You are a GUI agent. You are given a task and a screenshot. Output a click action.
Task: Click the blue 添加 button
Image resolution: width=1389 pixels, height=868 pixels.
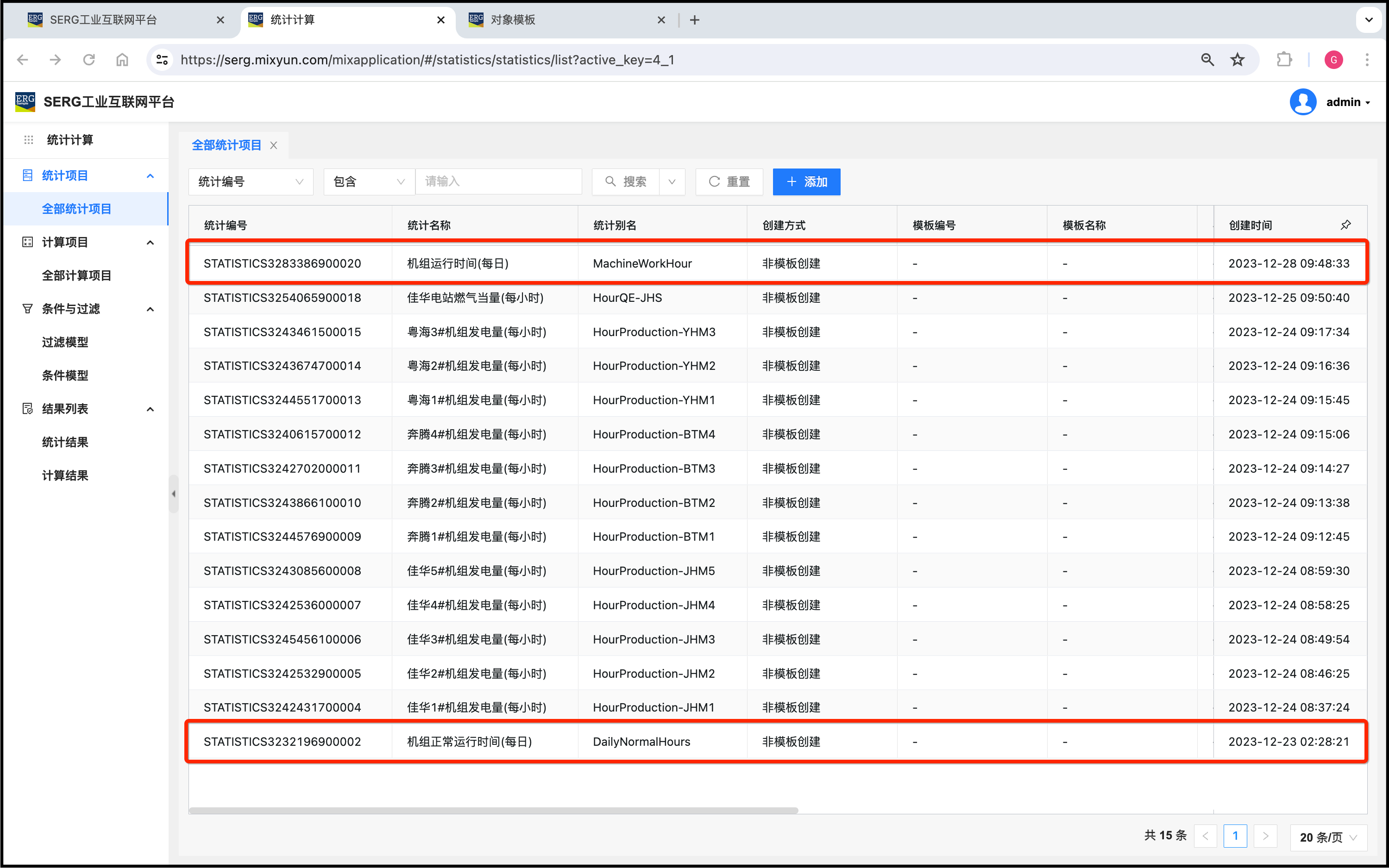click(806, 182)
